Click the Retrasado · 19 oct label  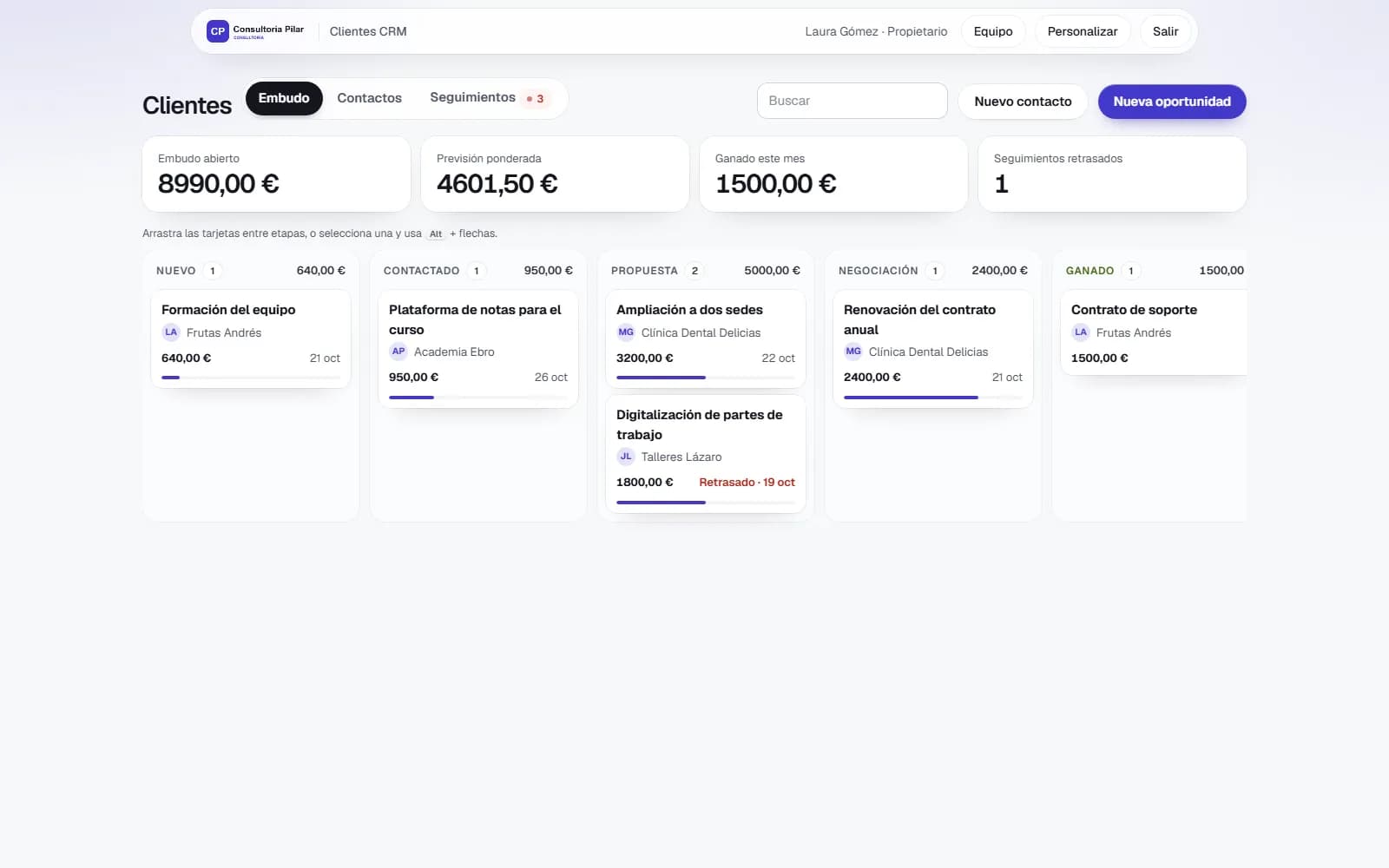click(747, 482)
